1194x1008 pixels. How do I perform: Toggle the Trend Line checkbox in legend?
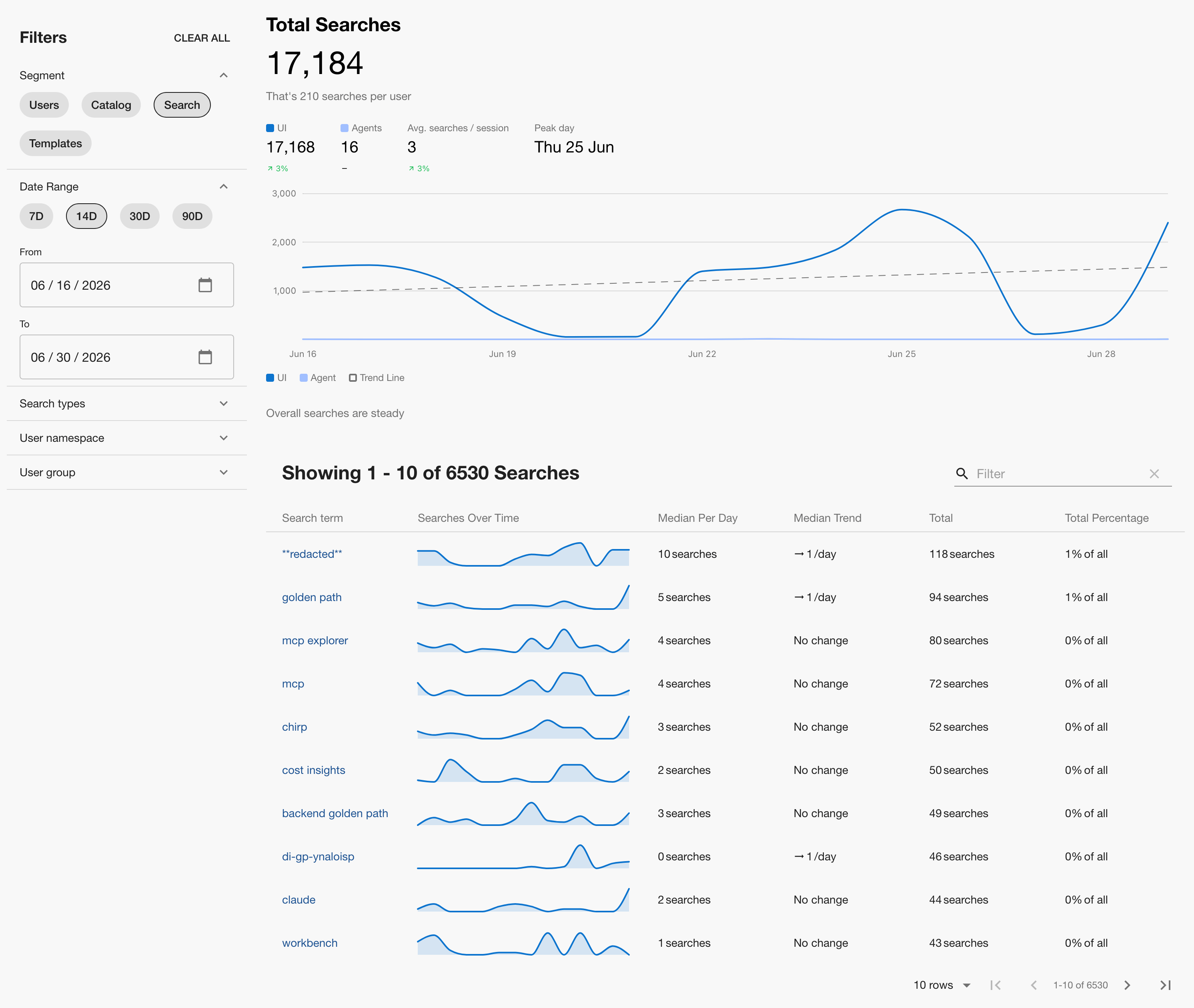[377, 378]
